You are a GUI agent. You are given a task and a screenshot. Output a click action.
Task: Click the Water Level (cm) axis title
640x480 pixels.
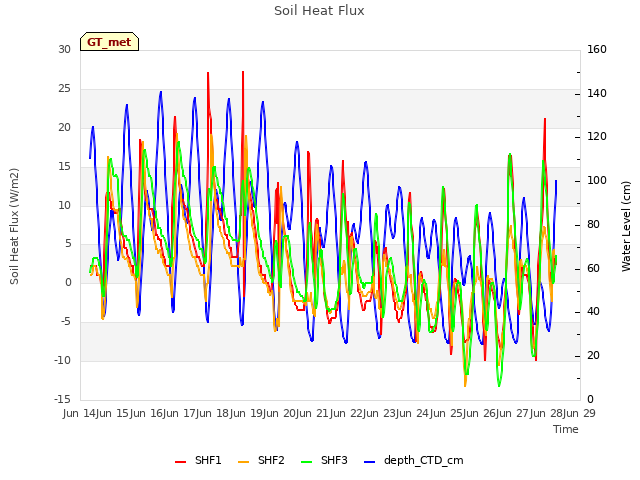tap(626, 226)
